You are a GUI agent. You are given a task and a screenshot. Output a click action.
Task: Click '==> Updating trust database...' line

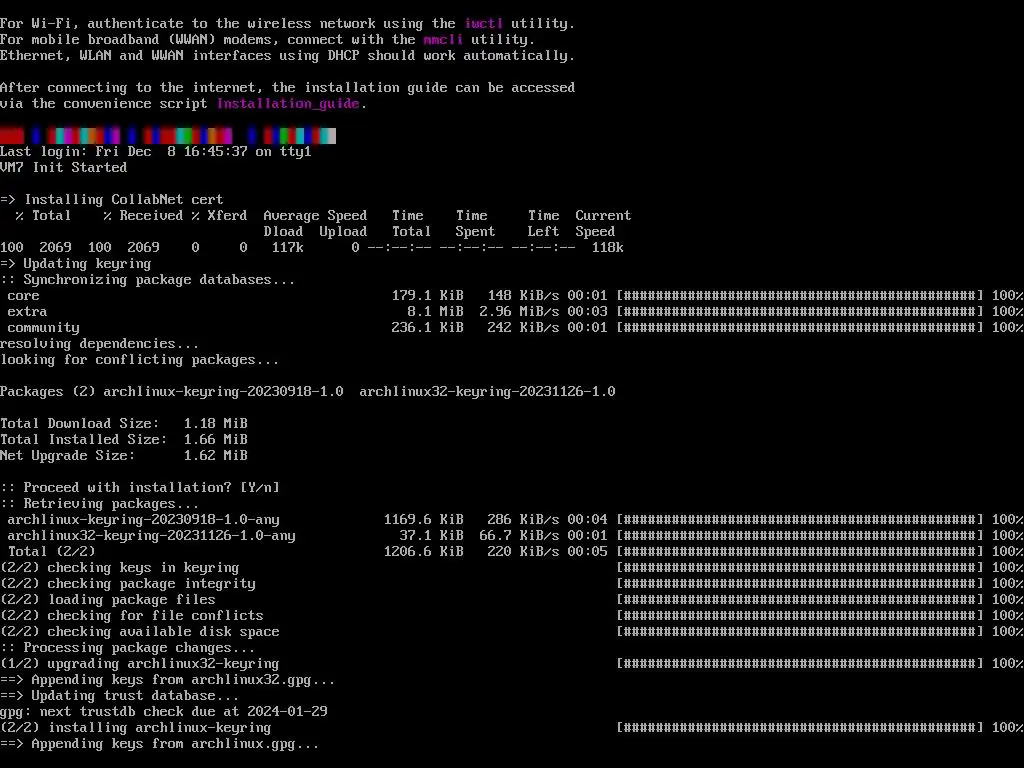coord(120,696)
